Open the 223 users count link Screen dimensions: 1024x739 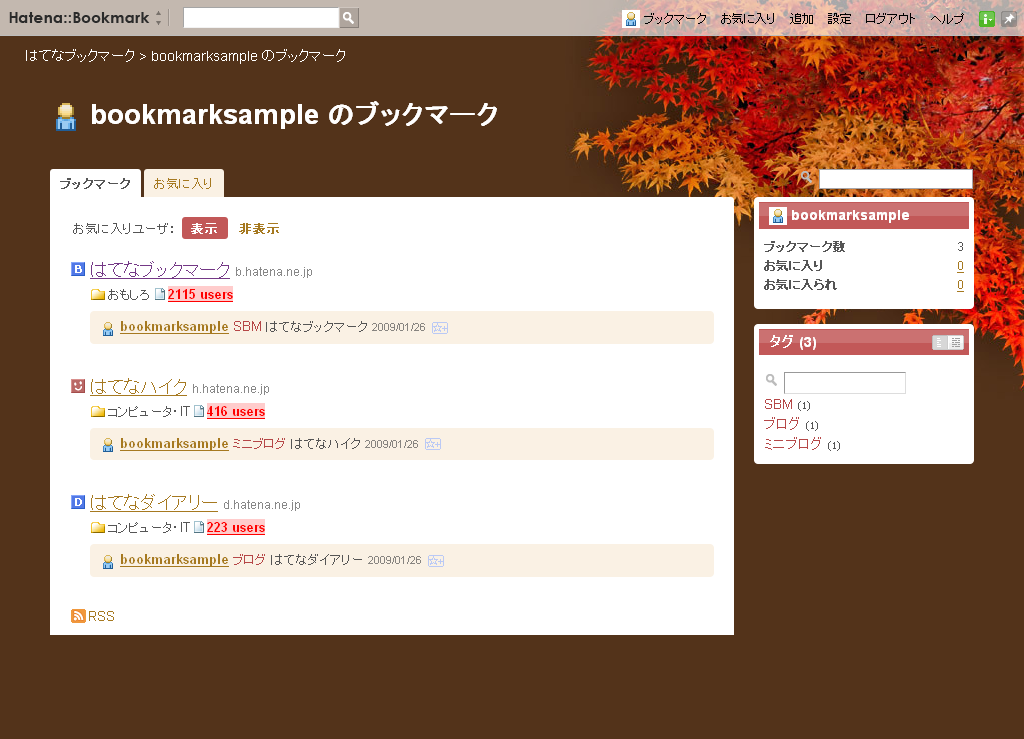point(236,527)
